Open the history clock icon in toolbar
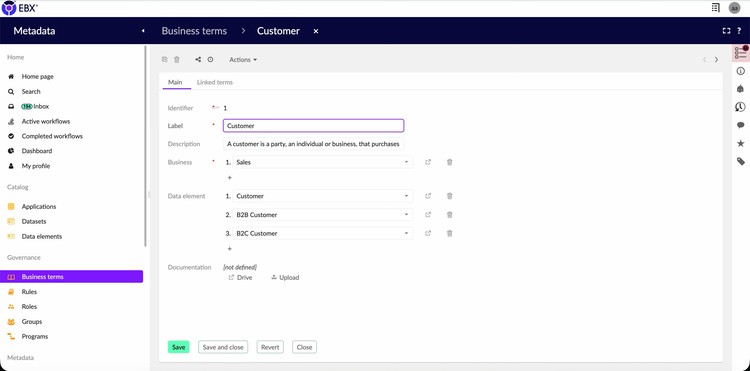The width and height of the screenshot is (750, 371). pos(210,60)
